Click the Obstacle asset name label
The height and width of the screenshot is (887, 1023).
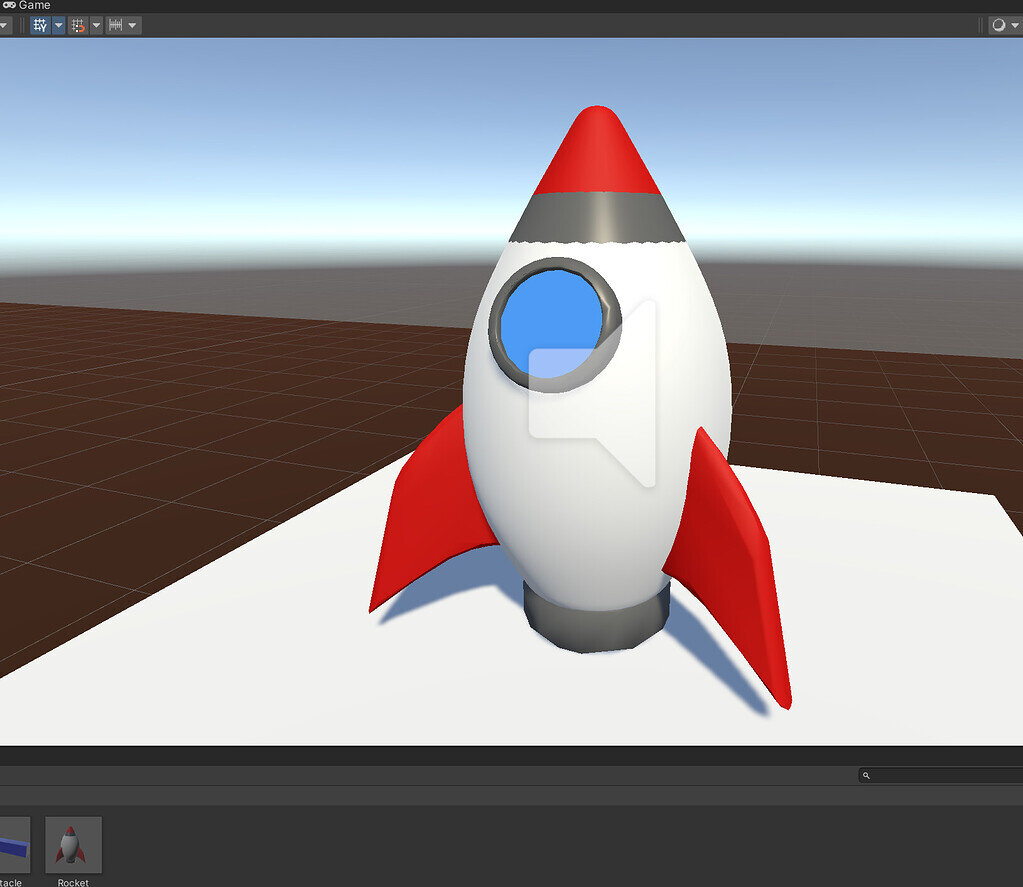point(10,882)
